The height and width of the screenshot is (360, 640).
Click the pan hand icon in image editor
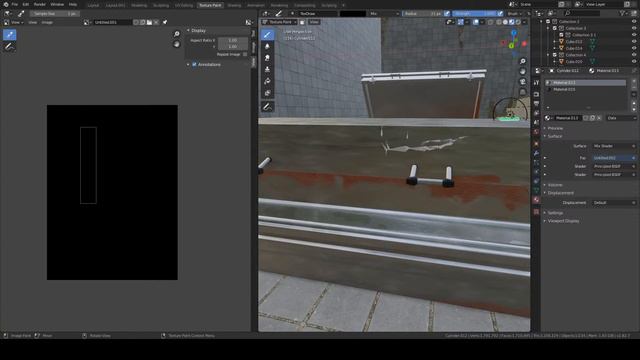[177, 44]
